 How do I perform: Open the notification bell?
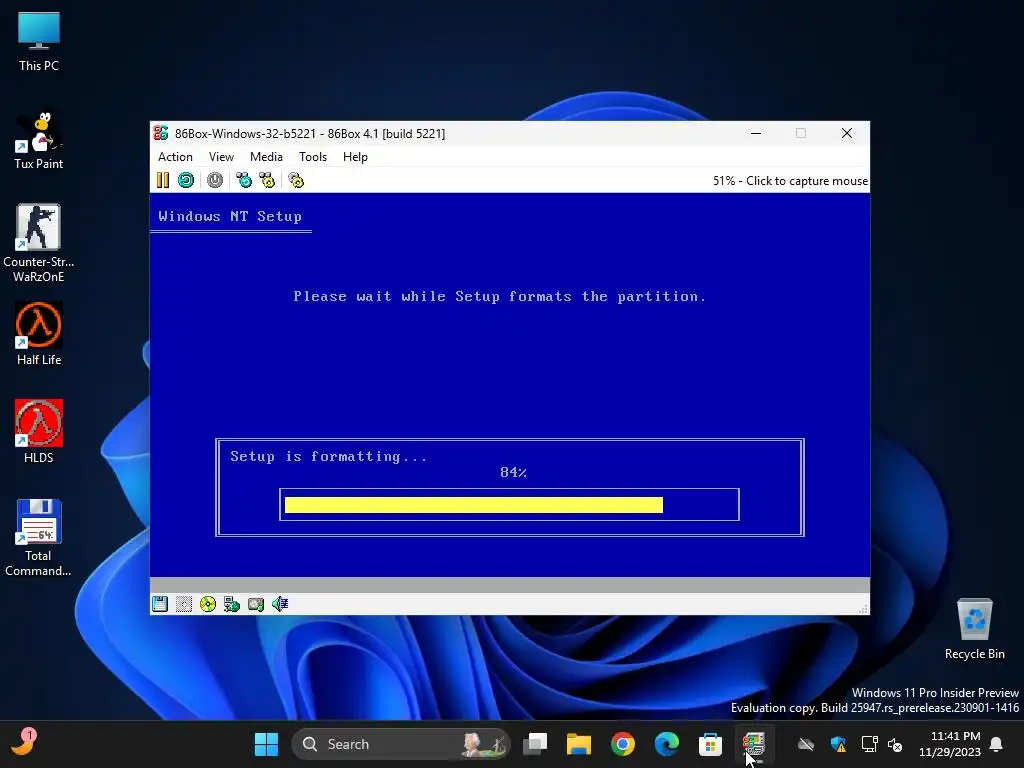click(997, 744)
